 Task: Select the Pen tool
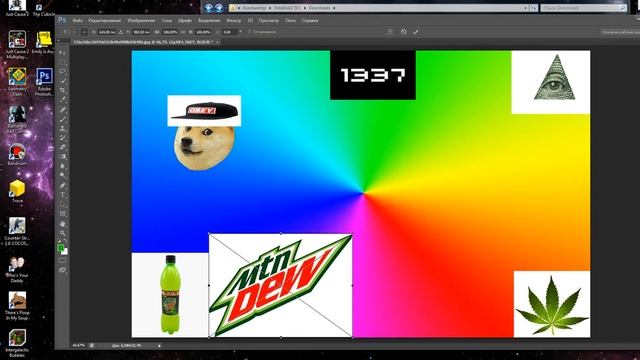pyautogui.click(x=62, y=186)
